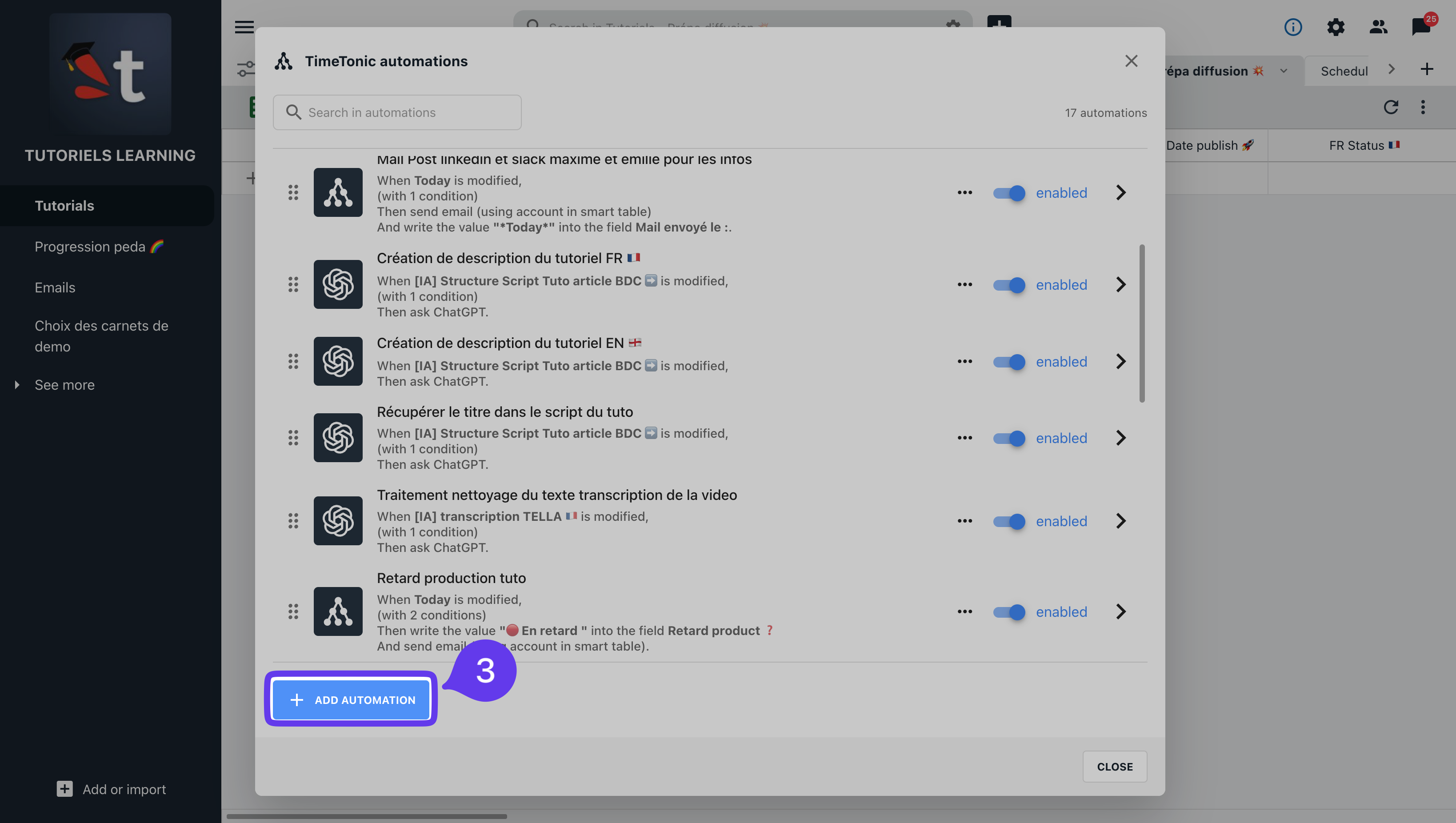Screen dimensions: 1456x823
Task: Open chat messages with 25 badge
Action: (1421, 27)
